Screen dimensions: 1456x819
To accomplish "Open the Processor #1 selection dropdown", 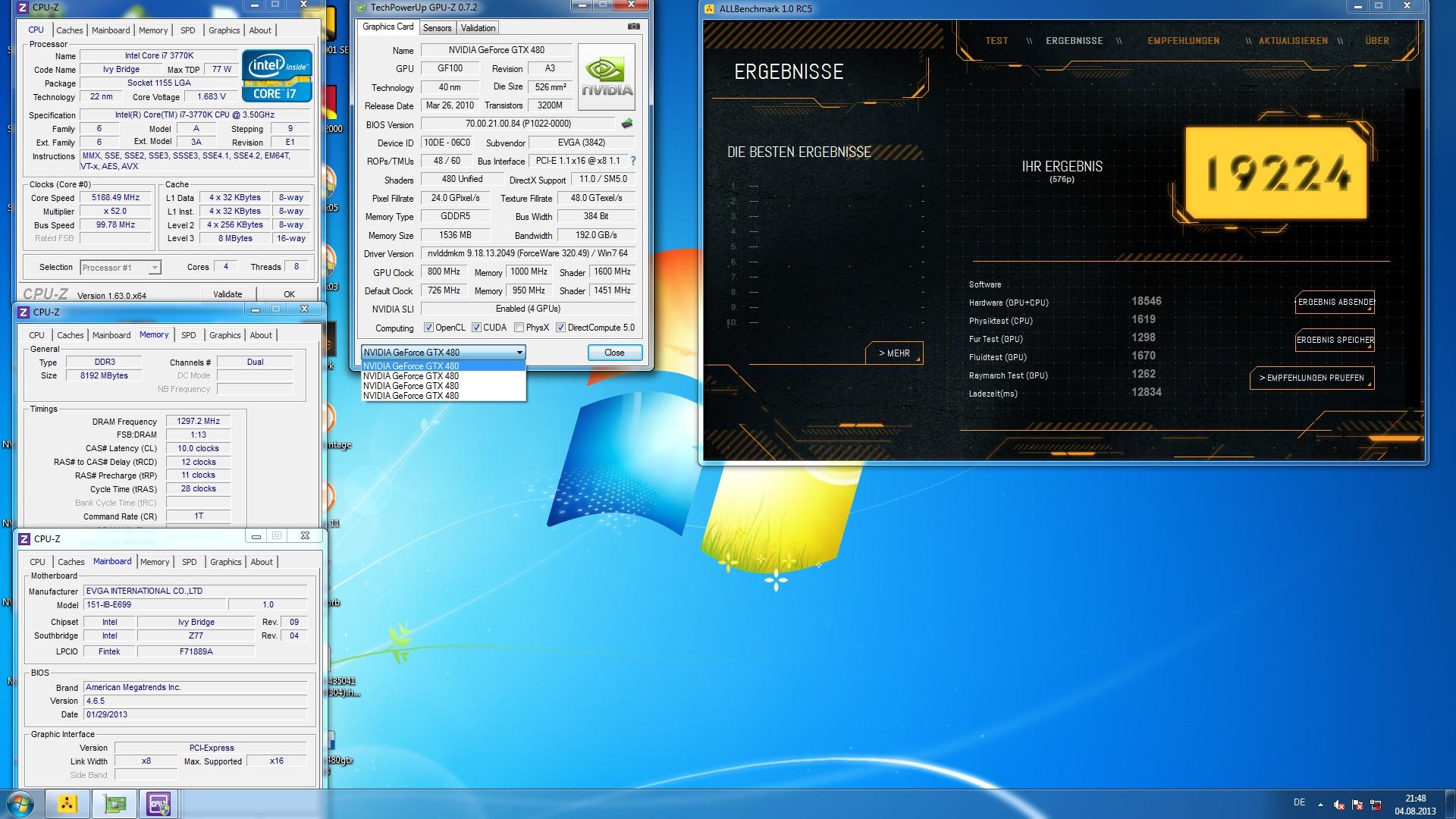I will click(x=121, y=268).
